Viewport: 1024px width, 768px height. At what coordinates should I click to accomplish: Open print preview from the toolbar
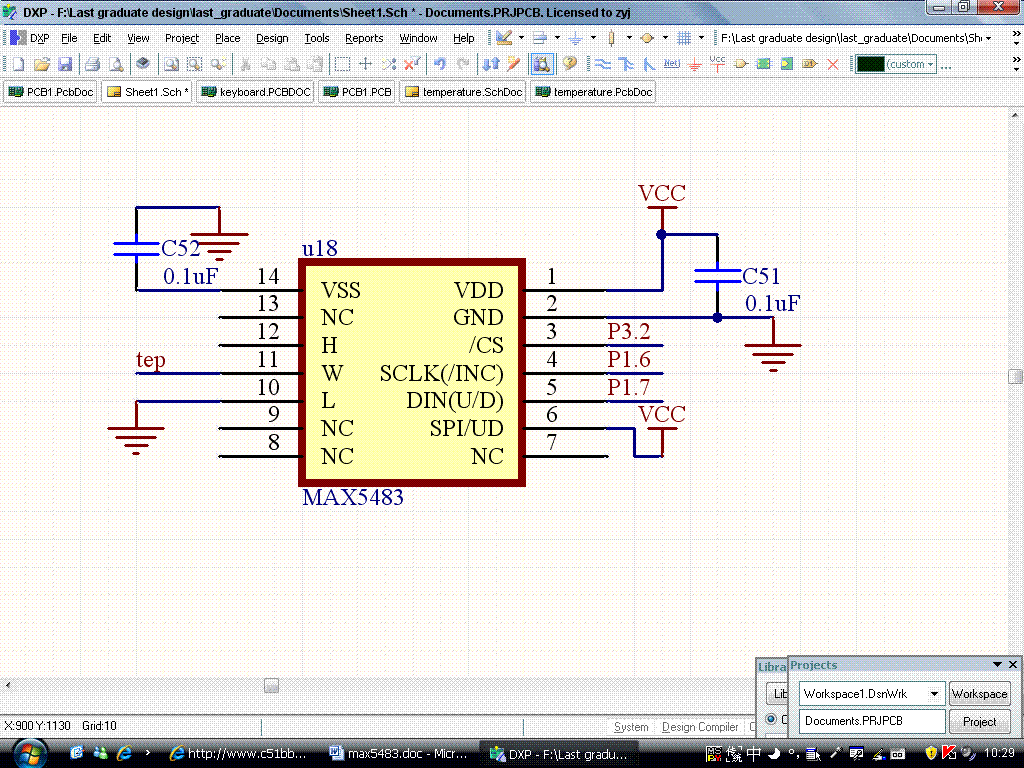[116, 64]
